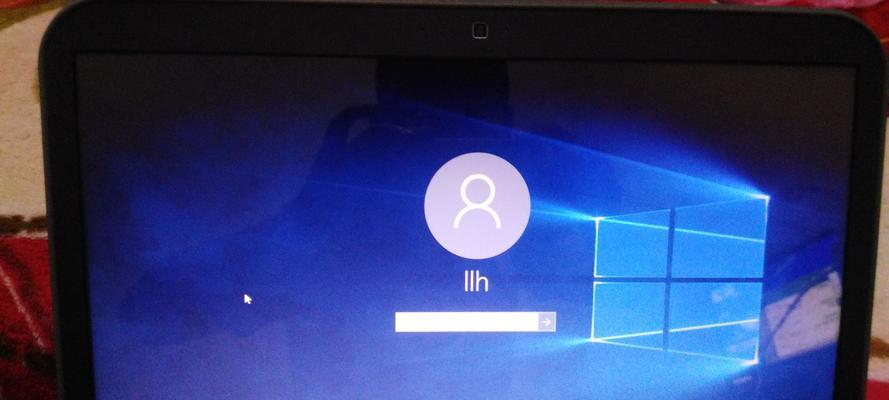
Task: Click the password input field
Action: tap(466, 322)
